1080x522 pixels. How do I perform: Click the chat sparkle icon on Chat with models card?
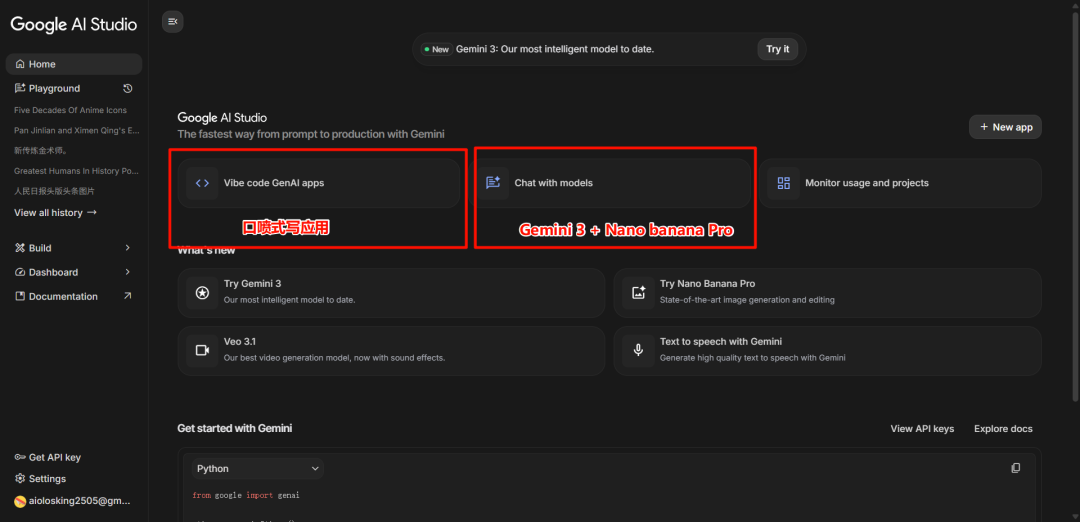[493, 183]
